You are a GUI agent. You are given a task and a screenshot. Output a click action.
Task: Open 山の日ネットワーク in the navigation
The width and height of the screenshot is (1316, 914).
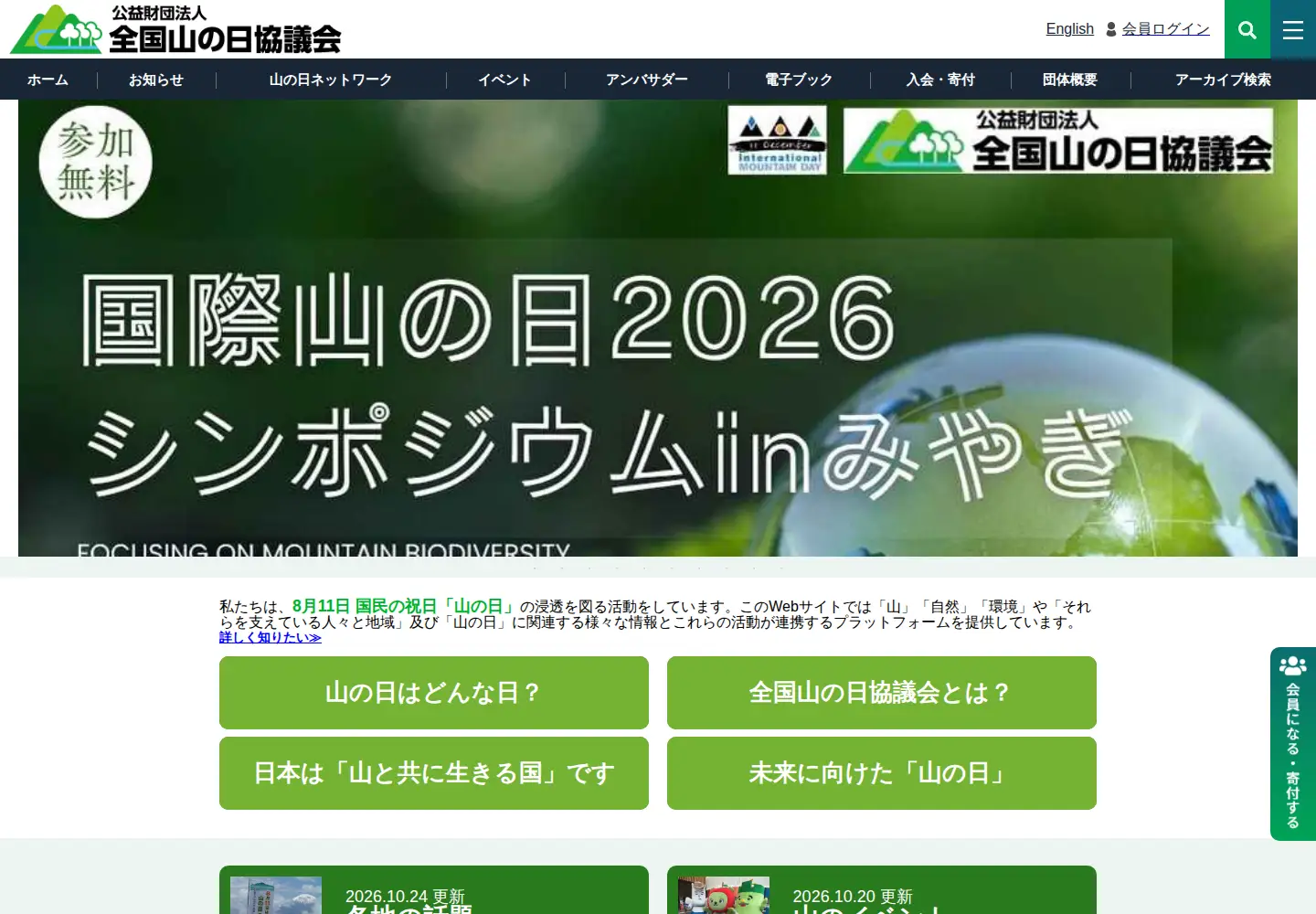[331, 80]
